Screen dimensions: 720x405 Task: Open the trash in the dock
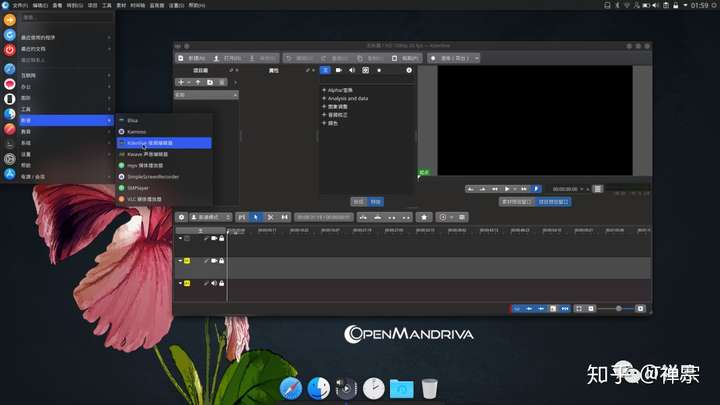(429, 388)
